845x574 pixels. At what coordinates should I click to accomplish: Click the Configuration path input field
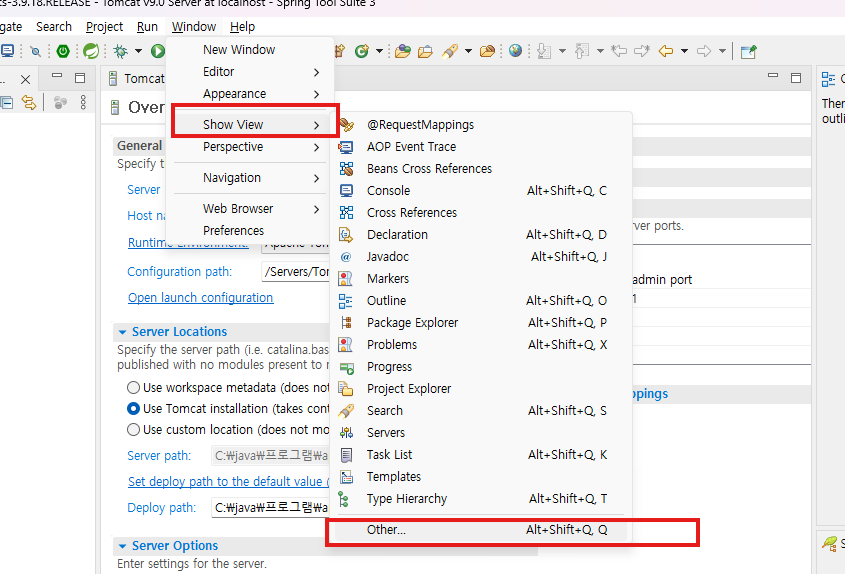pyautogui.click(x=295, y=272)
